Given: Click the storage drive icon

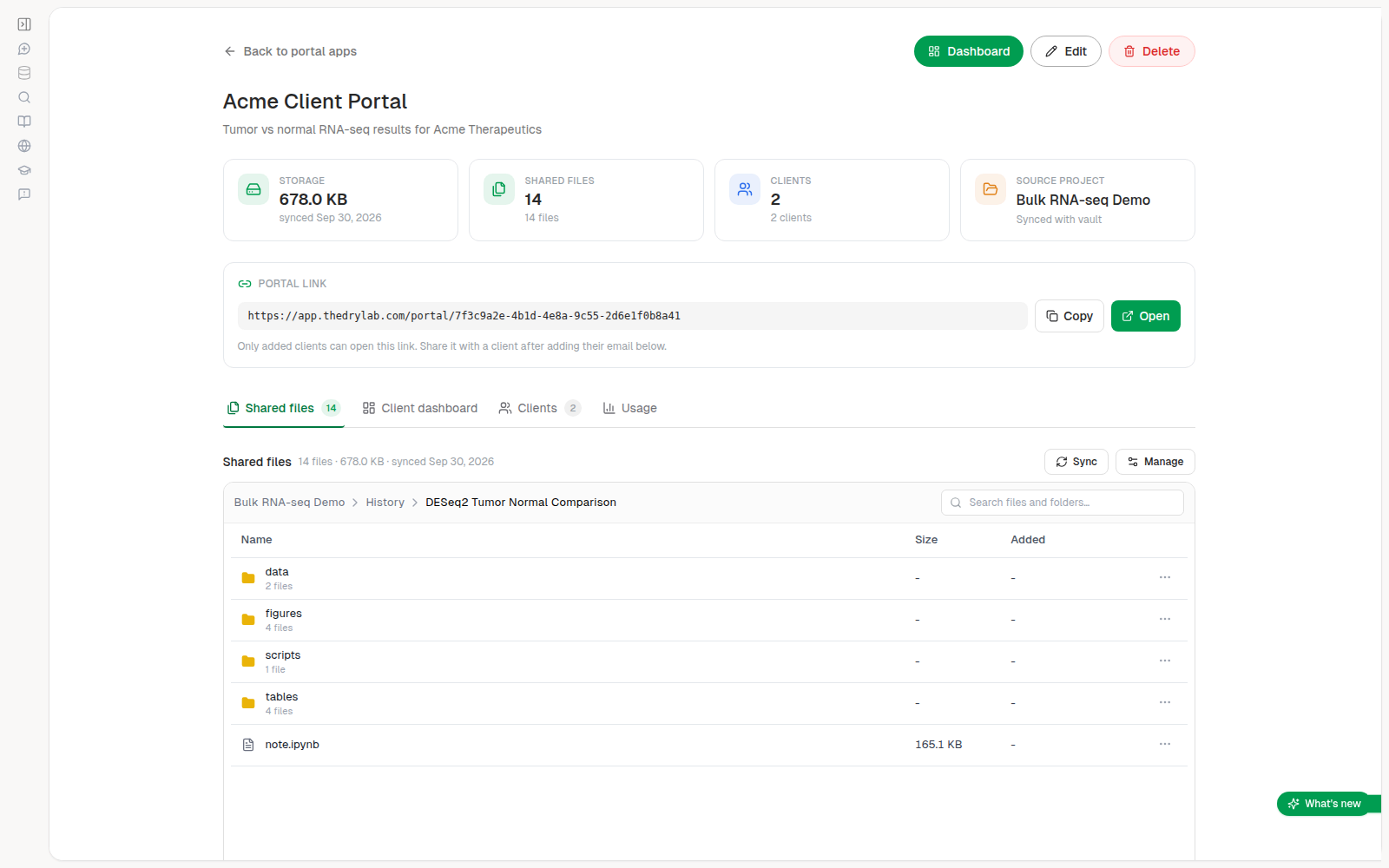Looking at the screenshot, I should click(253, 189).
